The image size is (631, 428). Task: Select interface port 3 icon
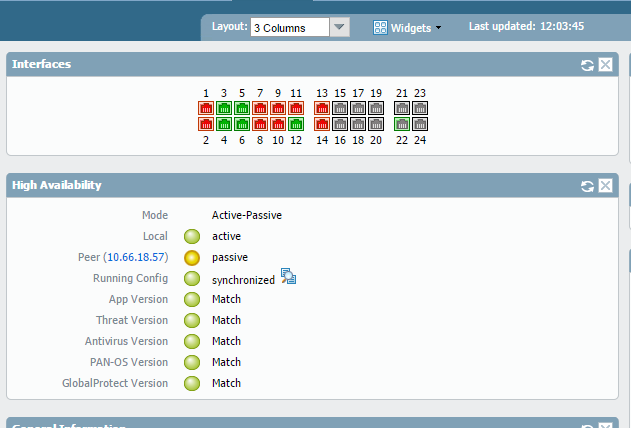pos(224,108)
